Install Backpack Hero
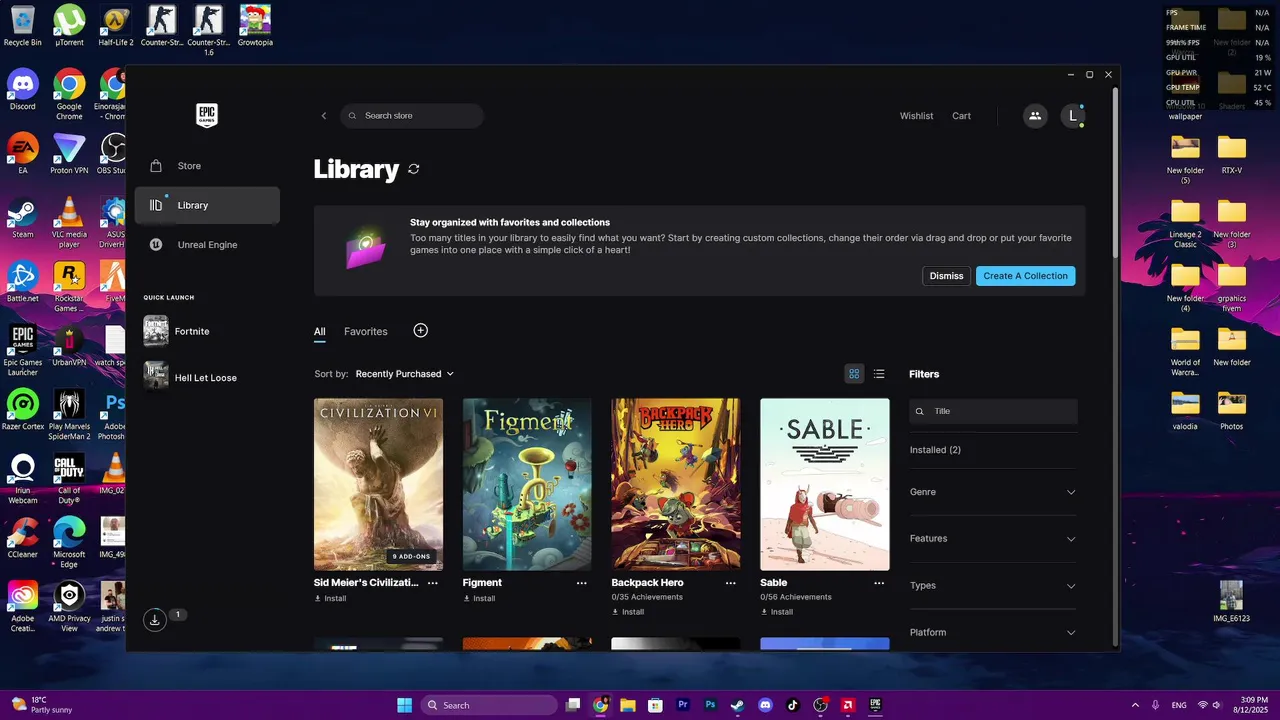The width and height of the screenshot is (1280, 720). coord(629,612)
